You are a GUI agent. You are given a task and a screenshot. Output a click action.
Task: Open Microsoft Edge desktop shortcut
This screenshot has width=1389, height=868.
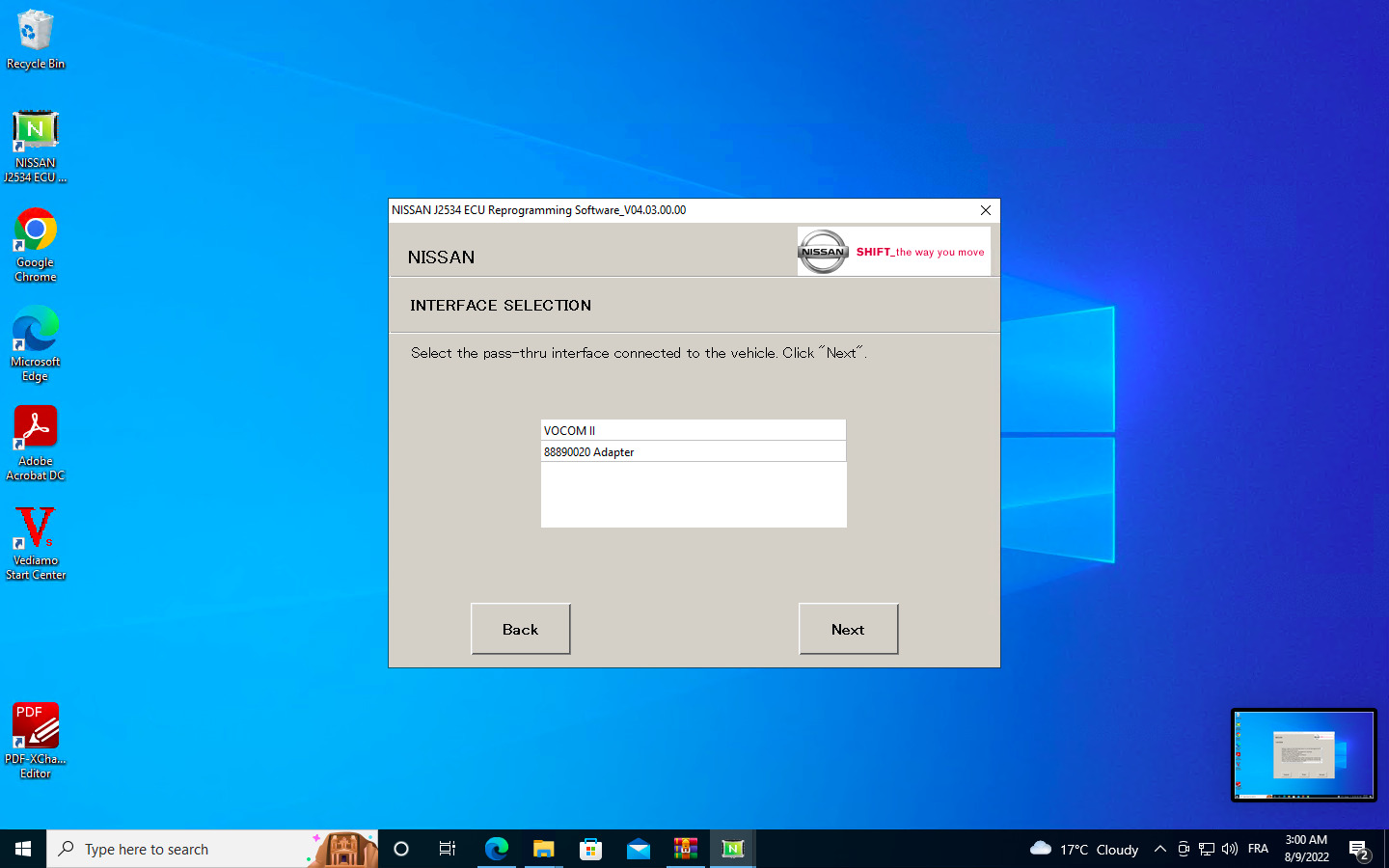tap(36, 345)
